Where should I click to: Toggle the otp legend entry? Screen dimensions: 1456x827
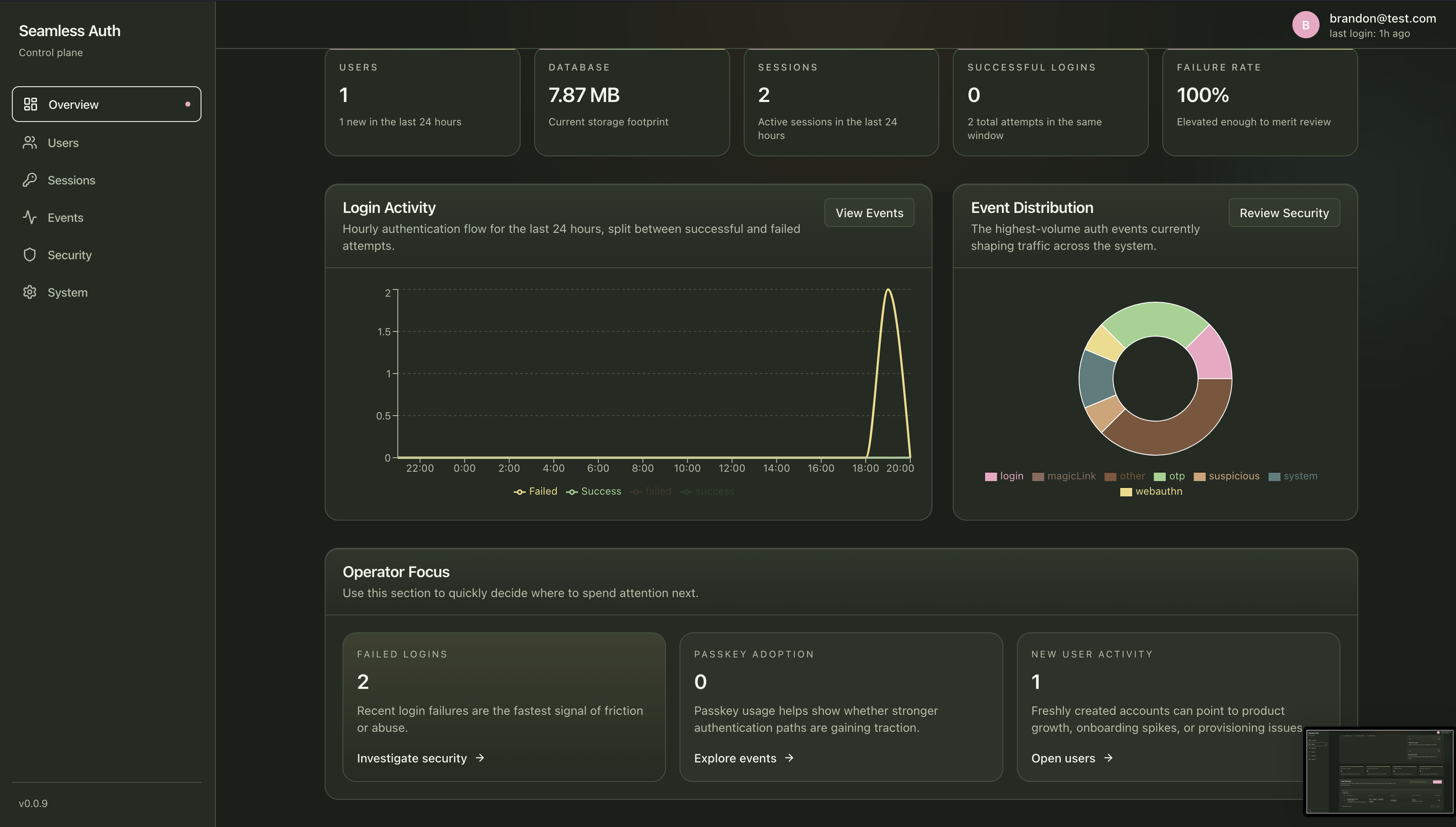(x=1169, y=476)
